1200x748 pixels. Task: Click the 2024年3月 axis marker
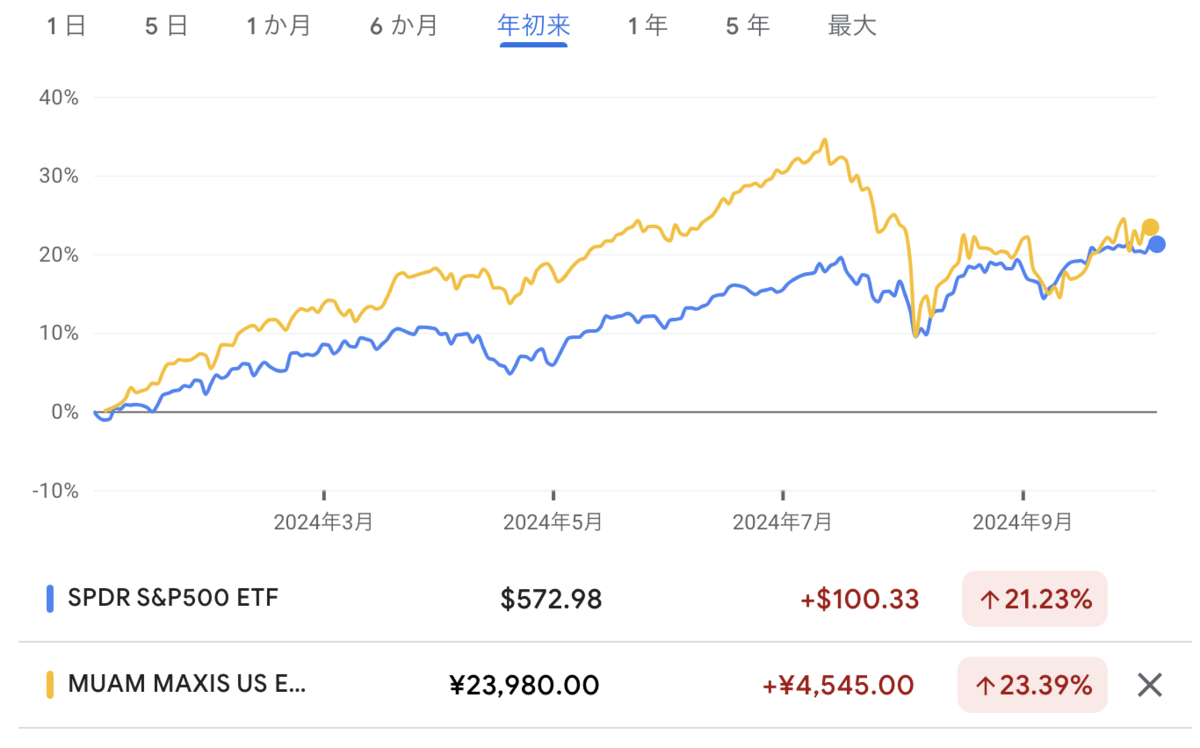324,522
